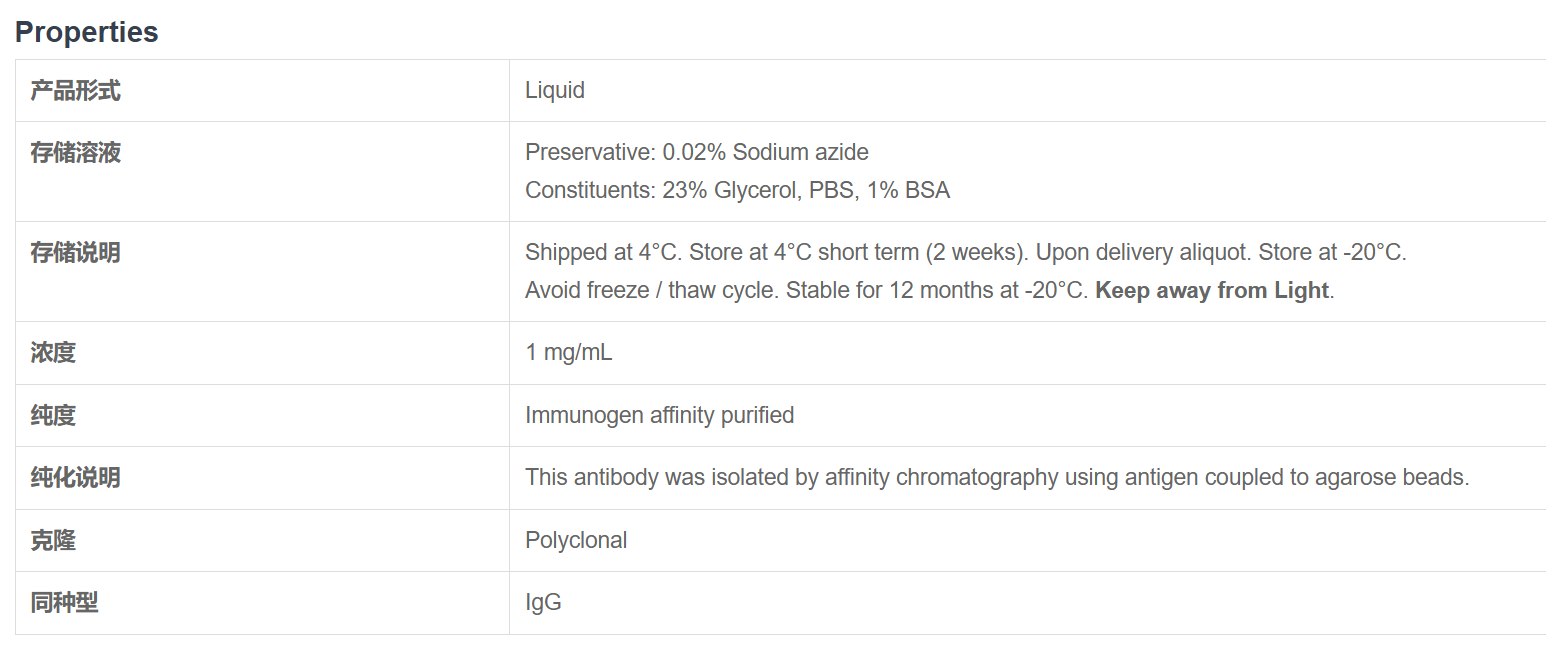Select the 同种型 label
This screenshot has width=1546, height=652.
(x=64, y=603)
